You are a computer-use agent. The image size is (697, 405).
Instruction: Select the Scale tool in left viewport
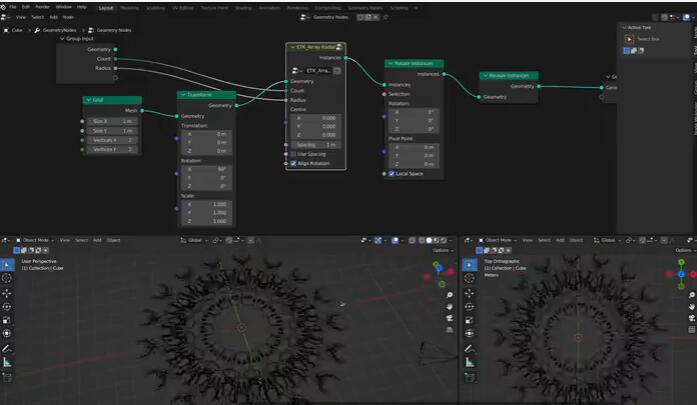pos(7,321)
